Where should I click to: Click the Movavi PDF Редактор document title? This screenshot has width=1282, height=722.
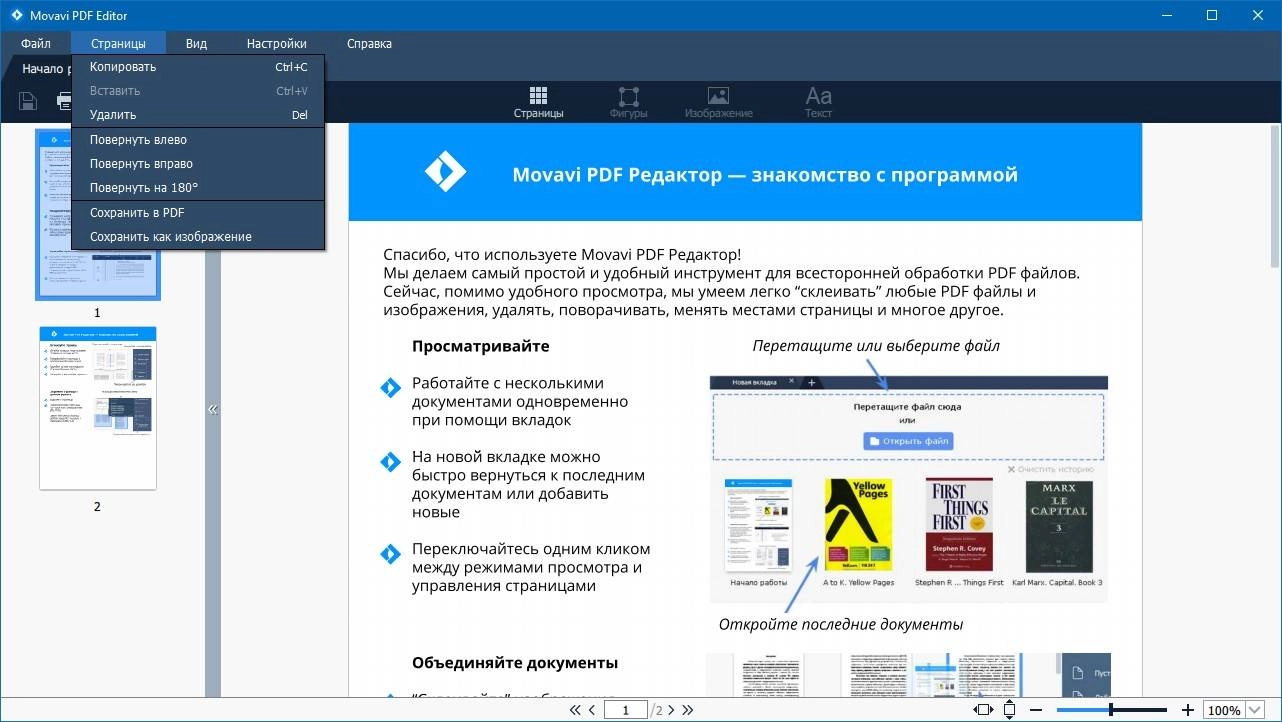[765, 175]
